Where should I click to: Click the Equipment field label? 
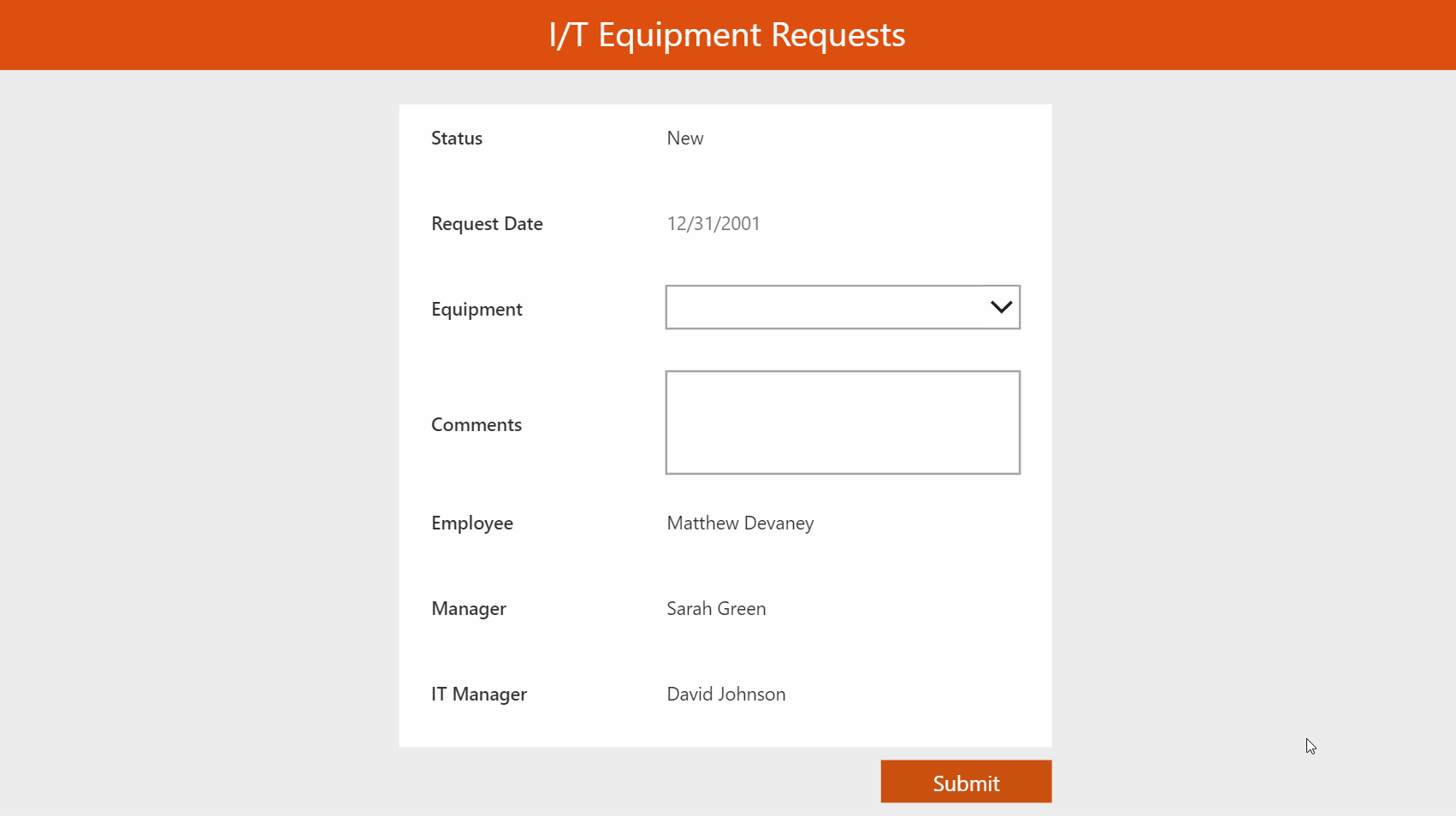click(476, 309)
